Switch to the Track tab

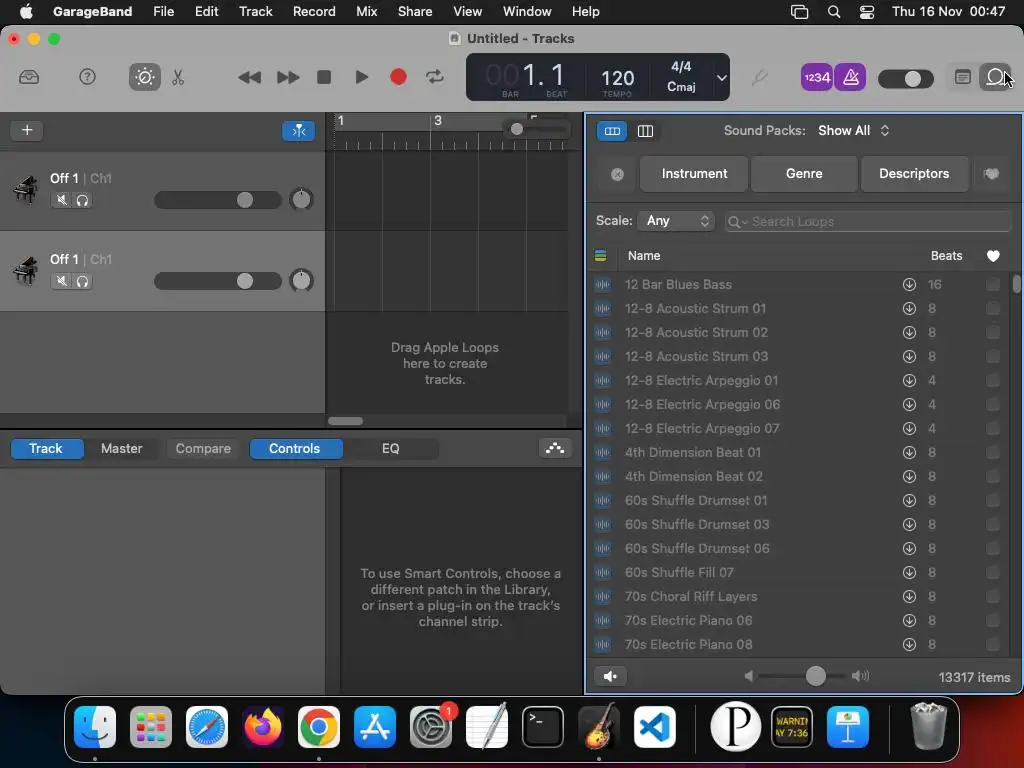point(46,449)
